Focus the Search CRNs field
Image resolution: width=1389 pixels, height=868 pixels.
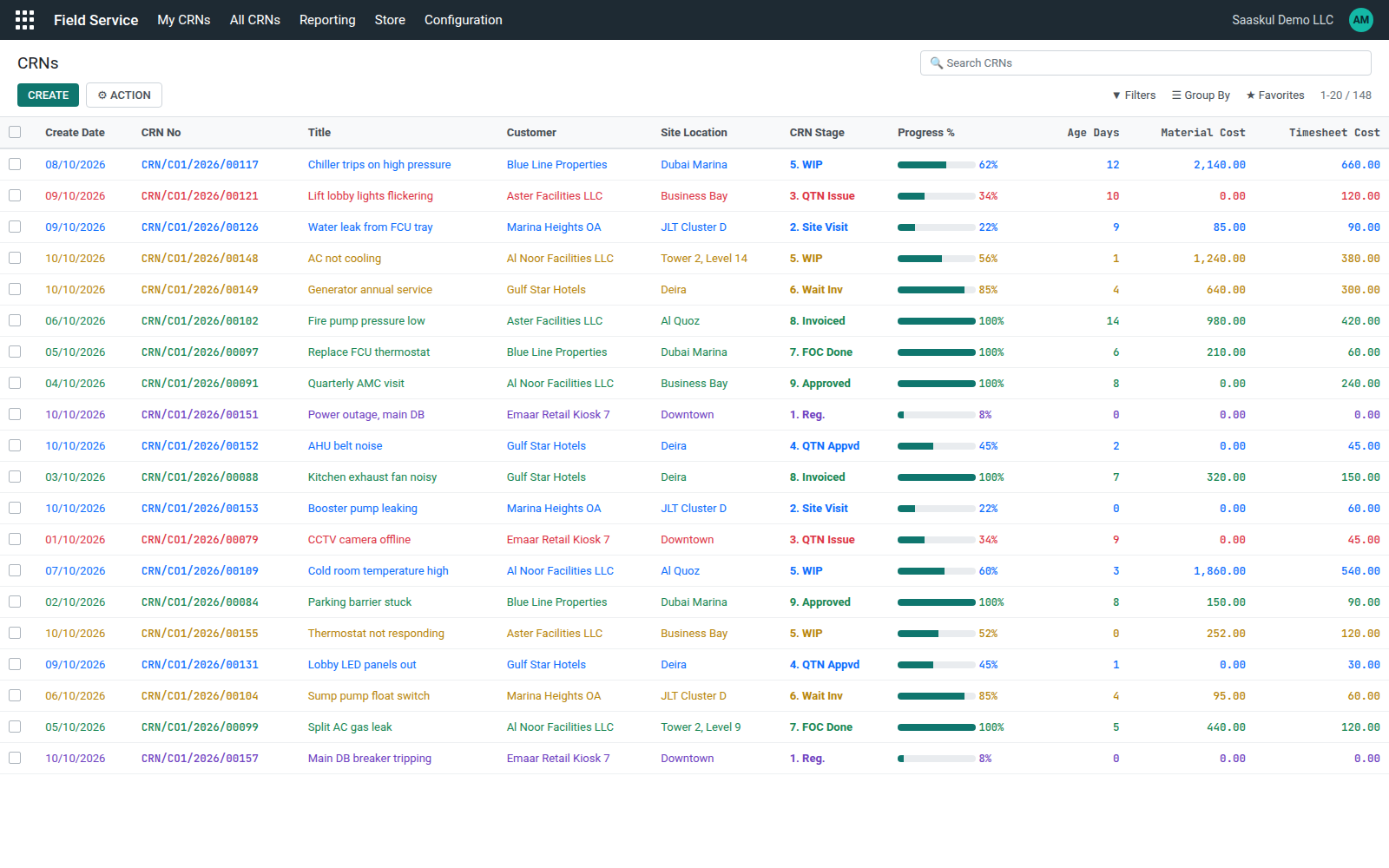[x=1146, y=63]
